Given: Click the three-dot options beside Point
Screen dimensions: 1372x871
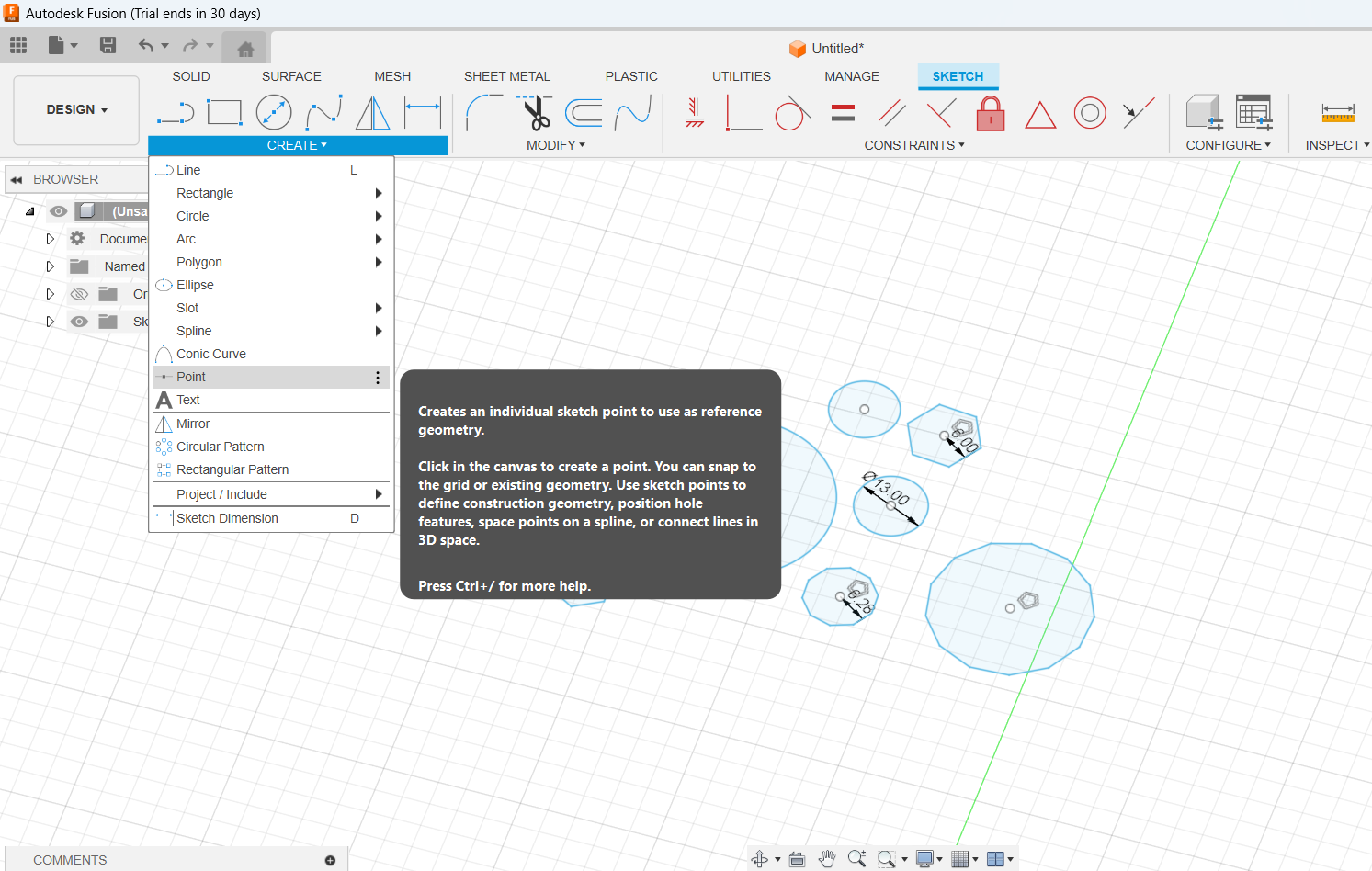Looking at the screenshot, I should point(378,378).
